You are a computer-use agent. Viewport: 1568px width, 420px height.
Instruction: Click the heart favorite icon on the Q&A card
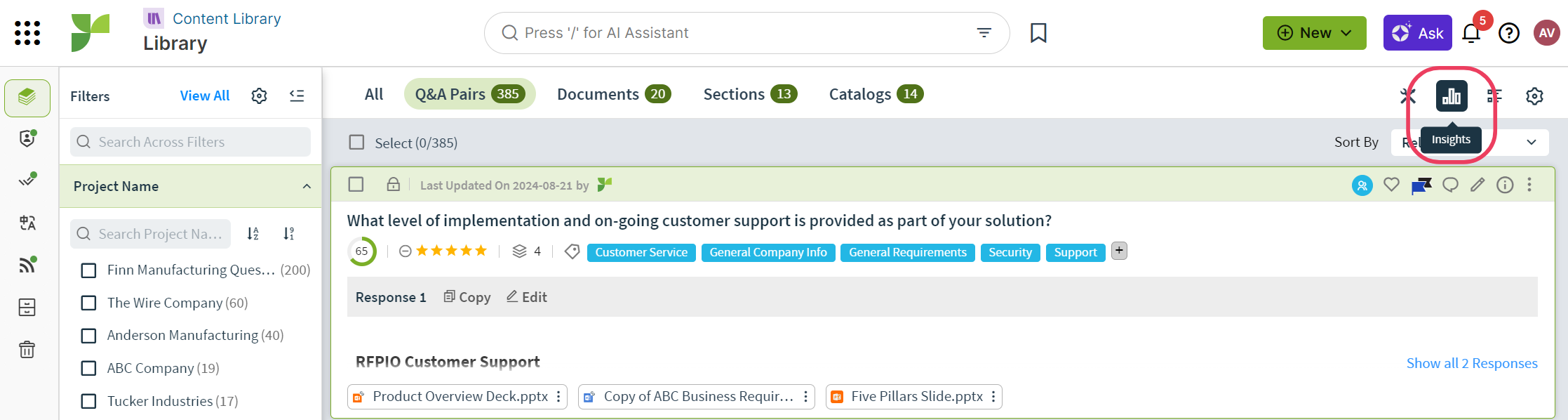tap(1391, 185)
